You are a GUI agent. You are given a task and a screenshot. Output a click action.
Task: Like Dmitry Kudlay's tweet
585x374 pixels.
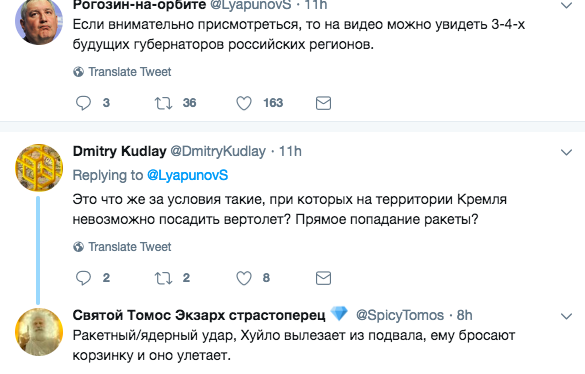244,278
